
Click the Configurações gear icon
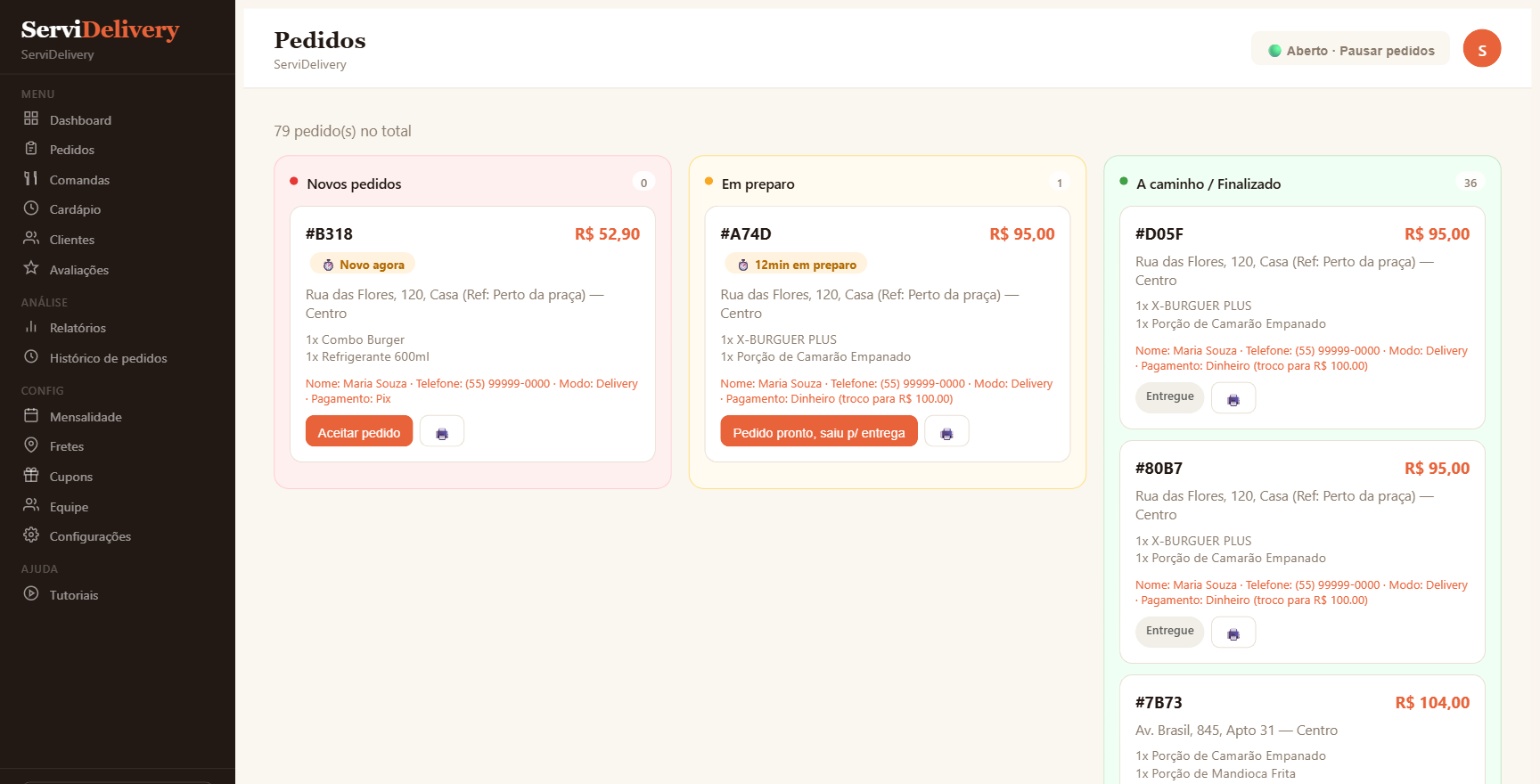[31, 535]
